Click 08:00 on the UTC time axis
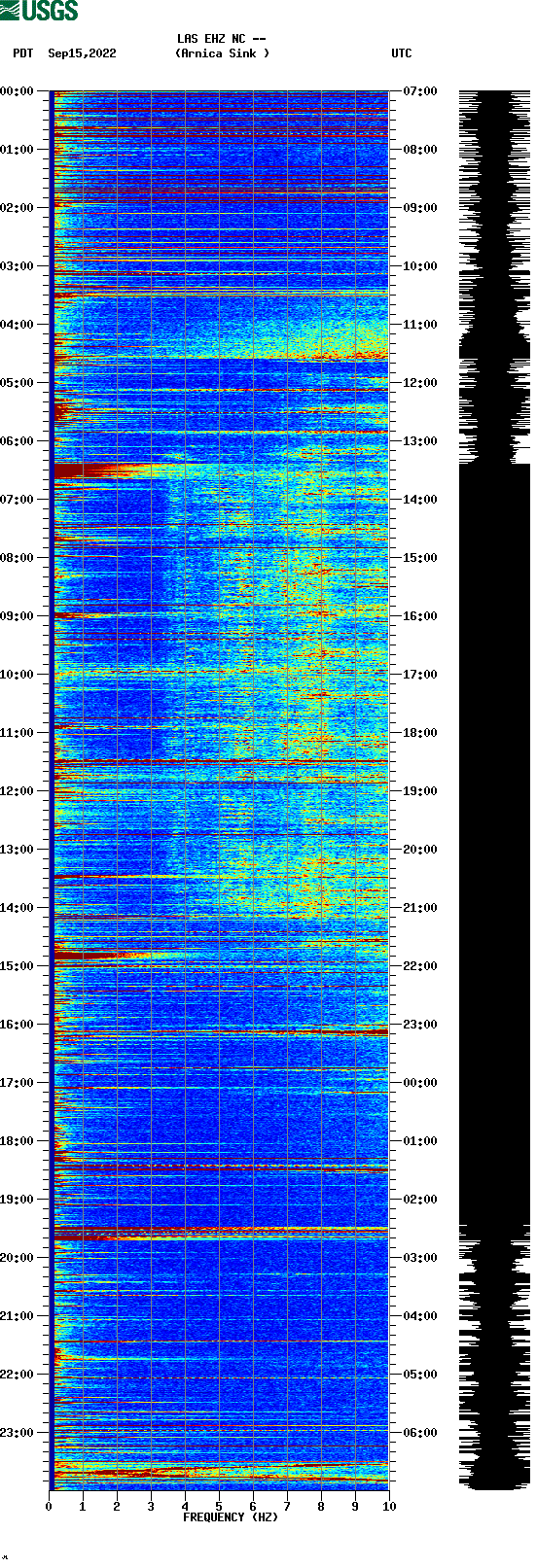The image size is (537, 1568). (420, 150)
